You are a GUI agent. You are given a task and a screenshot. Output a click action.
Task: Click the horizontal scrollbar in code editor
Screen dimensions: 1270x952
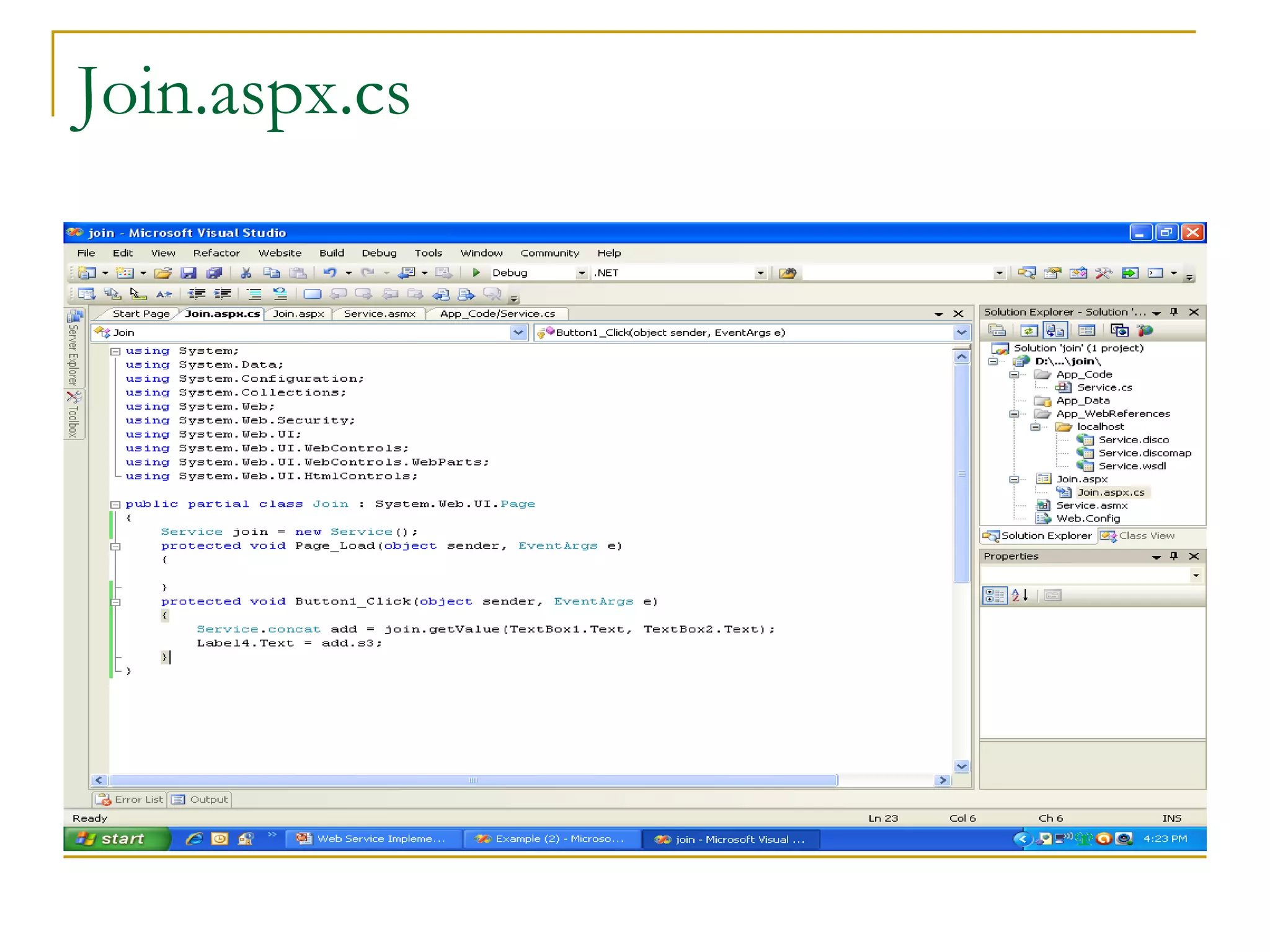point(473,780)
